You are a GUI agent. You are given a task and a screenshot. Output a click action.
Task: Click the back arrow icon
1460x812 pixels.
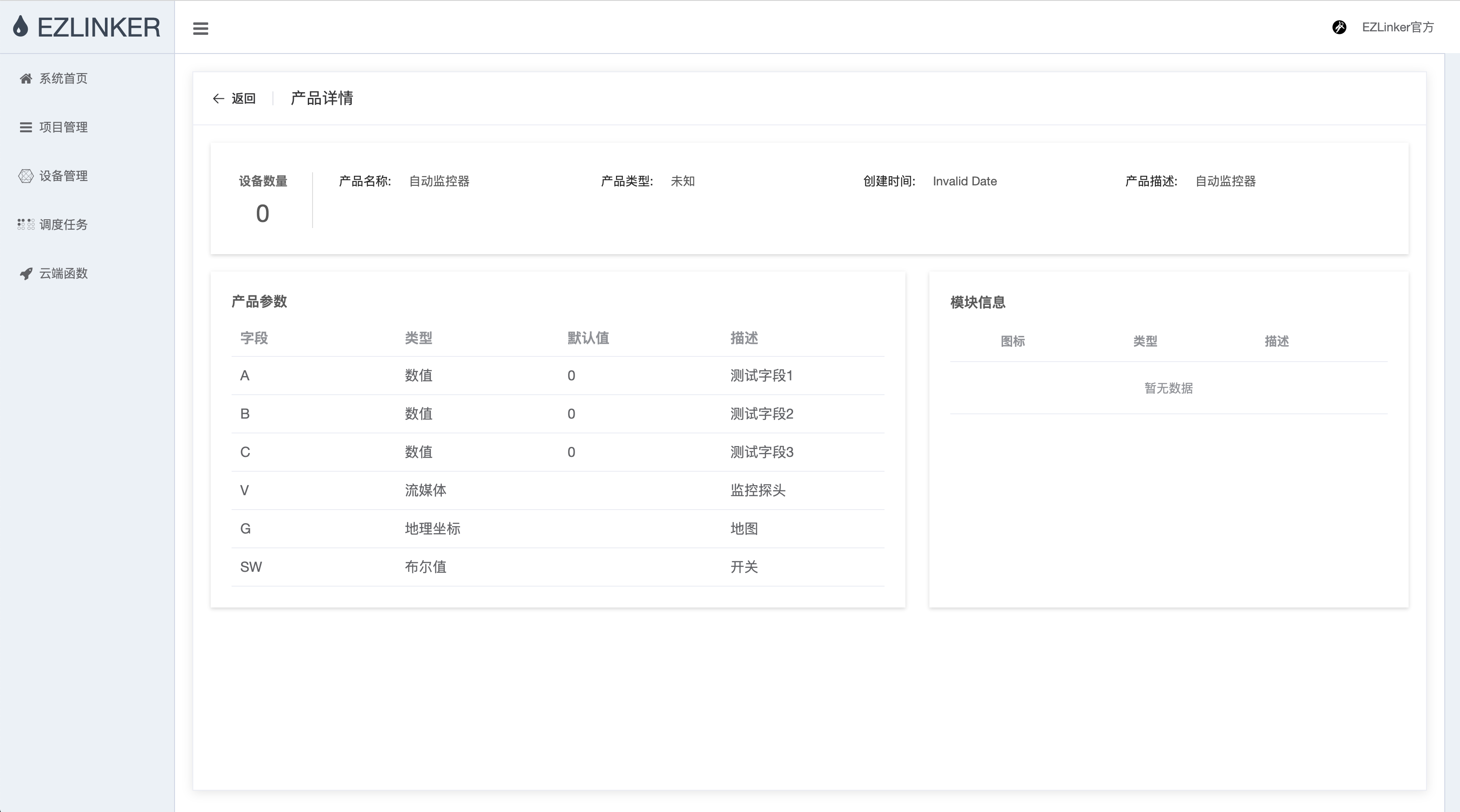click(x=219, y=99)
